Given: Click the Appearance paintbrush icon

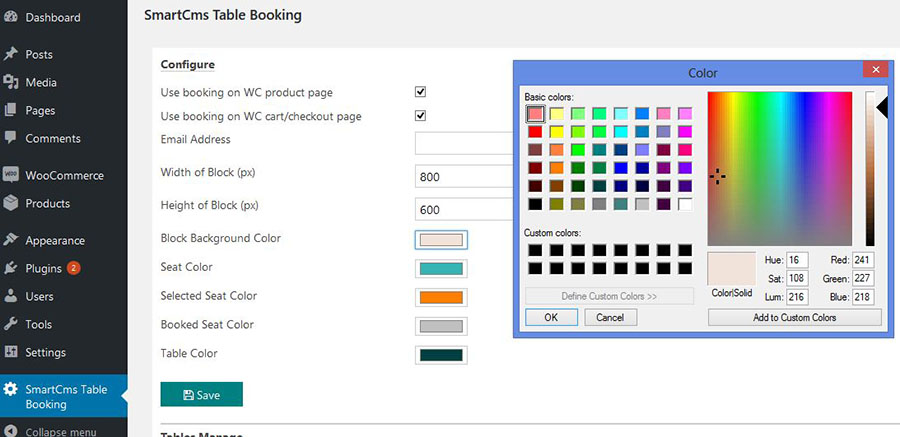Looking at the screenshot, I should (x=11, y=240).
